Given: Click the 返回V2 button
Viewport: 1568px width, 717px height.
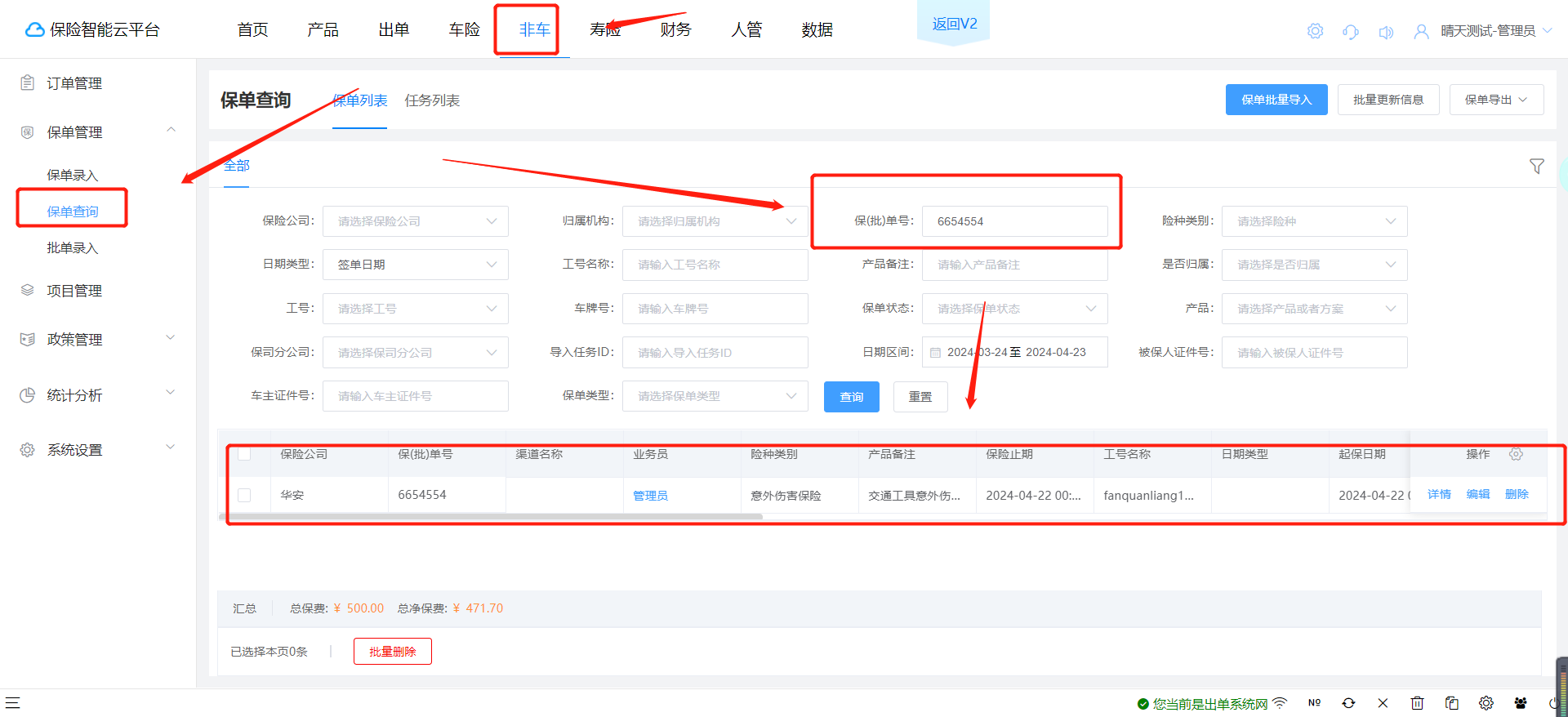Looking at the screenshot, I should click(x=954, y=24).
